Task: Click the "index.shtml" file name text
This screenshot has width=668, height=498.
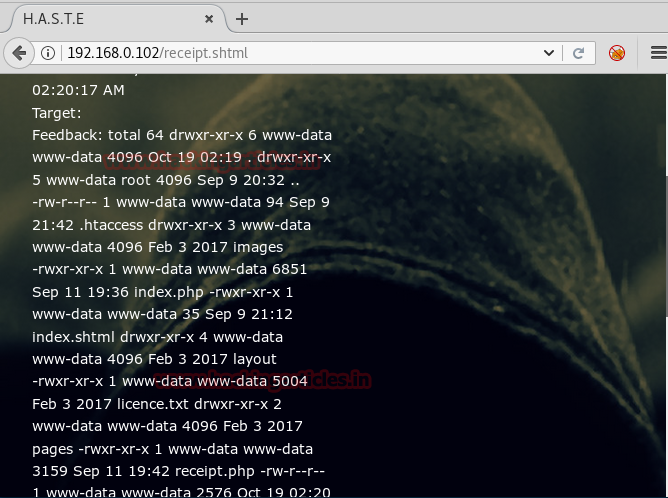Action: coord(73,337)
